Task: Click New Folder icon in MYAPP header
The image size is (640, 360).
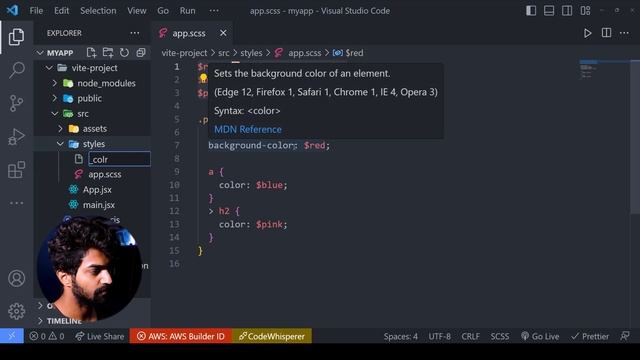Action: [108, 53]
